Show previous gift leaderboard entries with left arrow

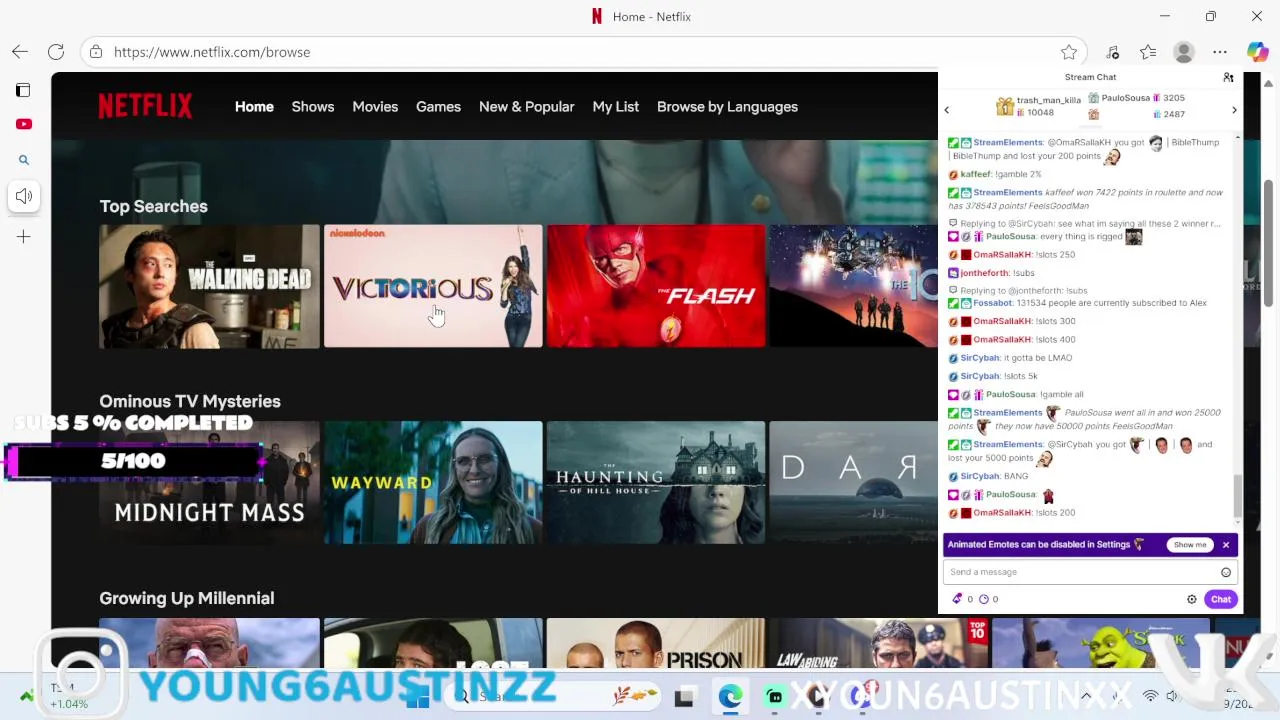947,110
